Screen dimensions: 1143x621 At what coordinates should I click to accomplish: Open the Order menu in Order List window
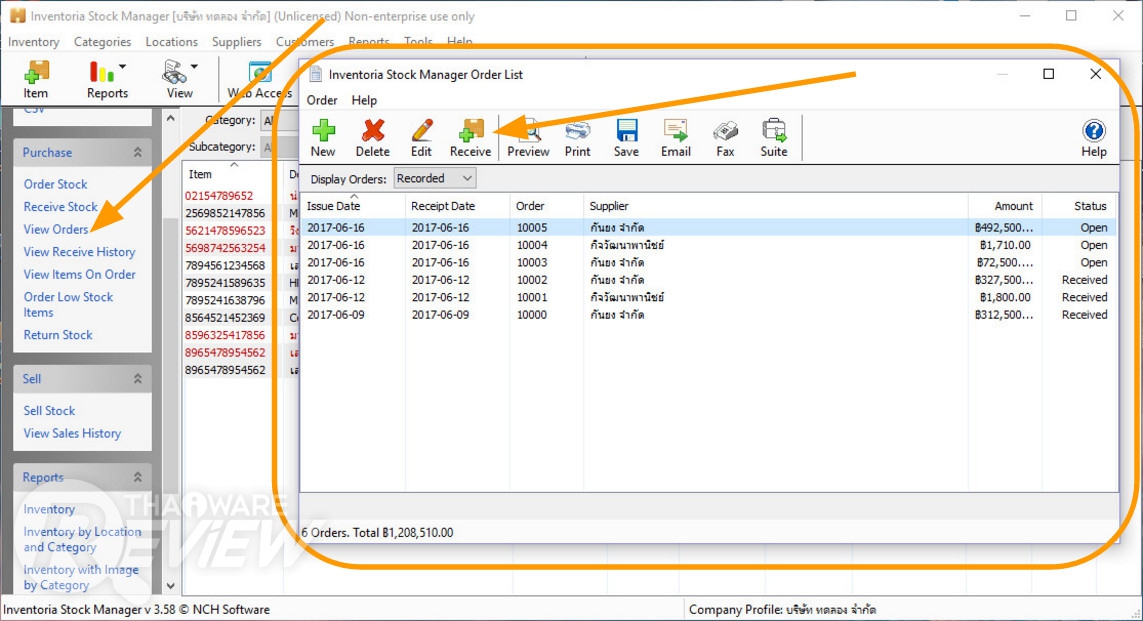pyautogui.click(x=321, y=100)
